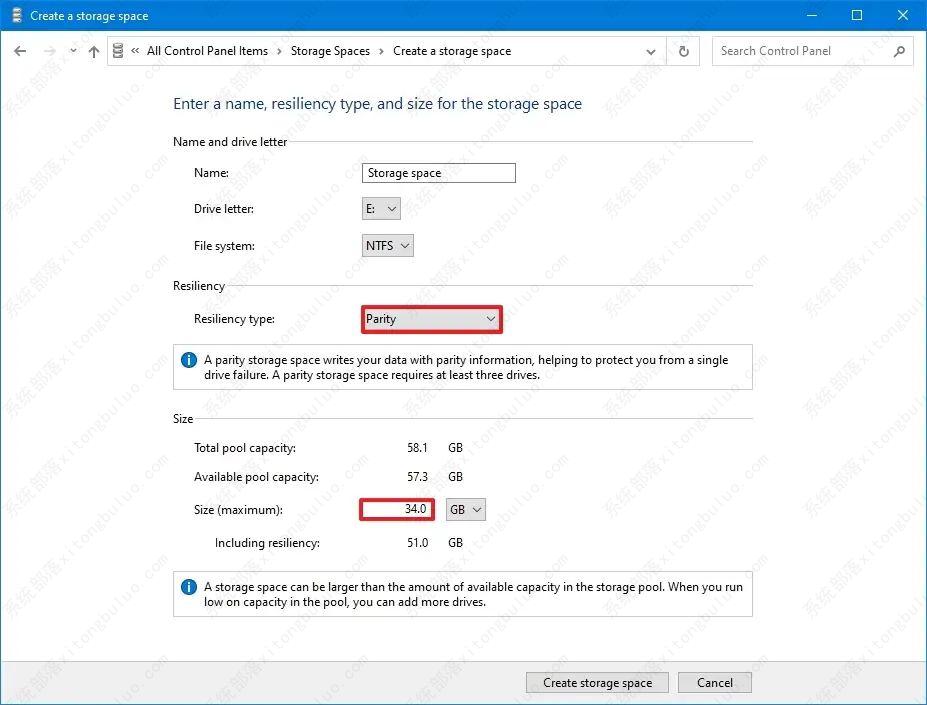Click the info icon beside the capacity note
Viewport: 927px width, 705px height.
click(188, 587)
